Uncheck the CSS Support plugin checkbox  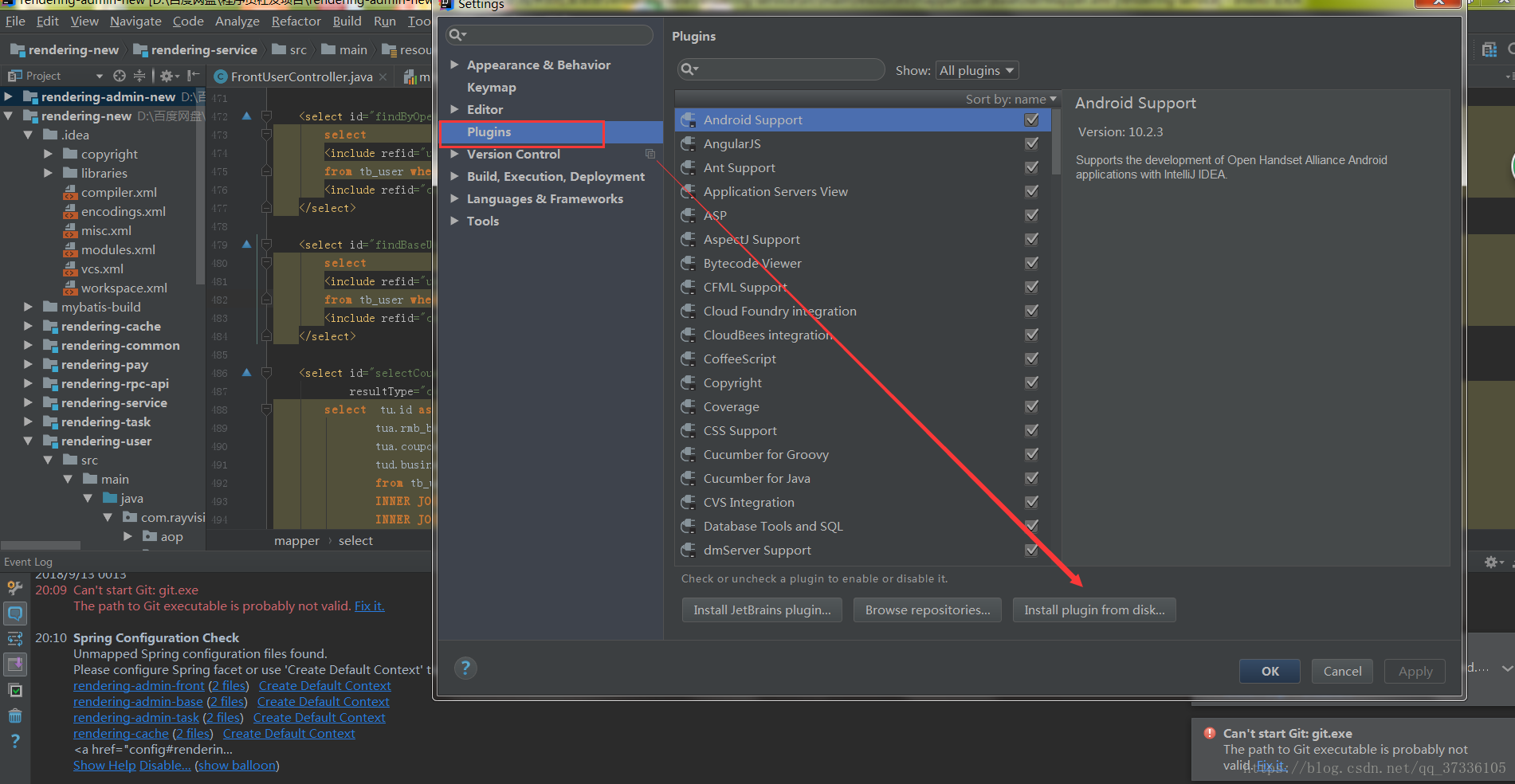coord(1031,431)
